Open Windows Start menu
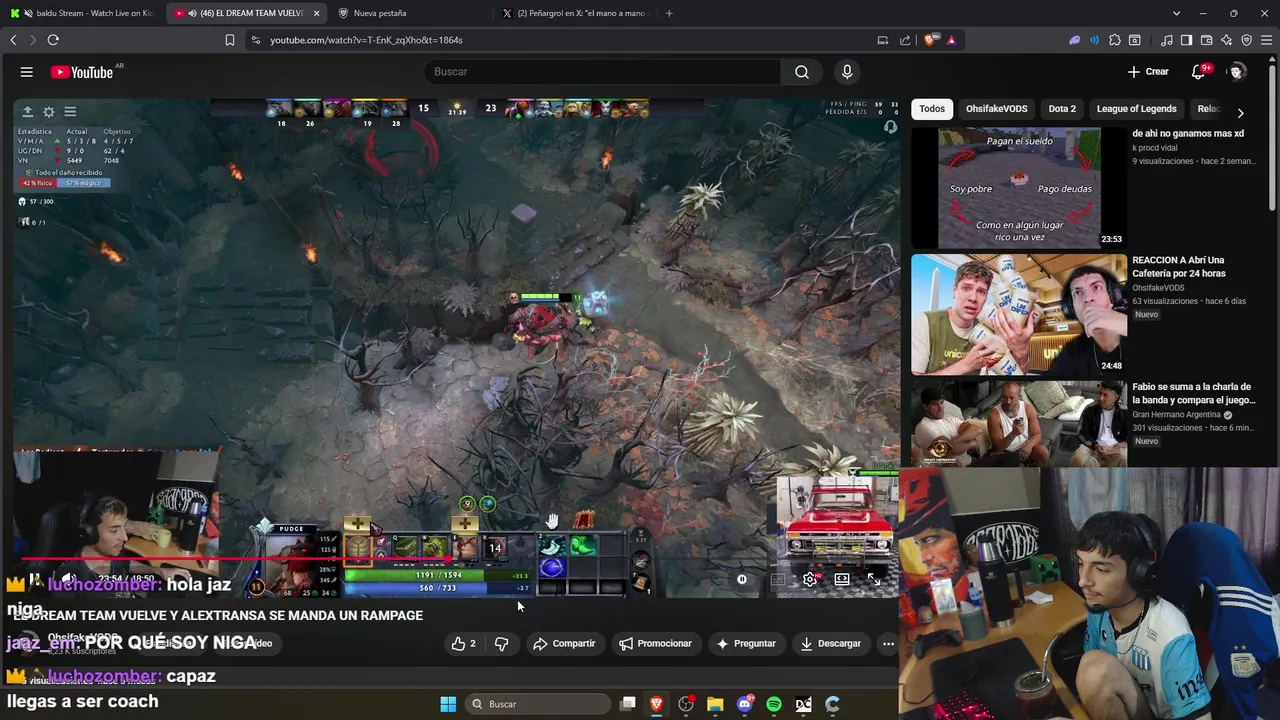 (448, 704)
